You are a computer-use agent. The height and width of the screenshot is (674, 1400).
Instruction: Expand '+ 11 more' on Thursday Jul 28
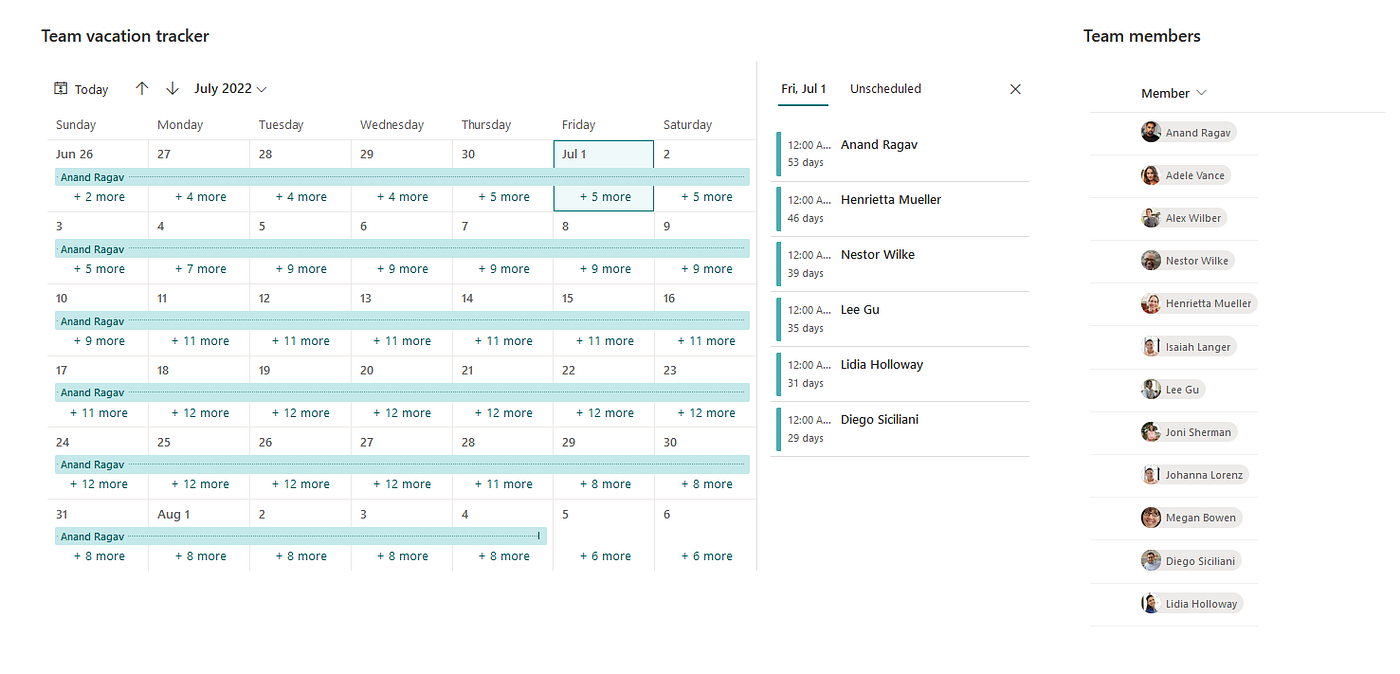coord(503,484)
